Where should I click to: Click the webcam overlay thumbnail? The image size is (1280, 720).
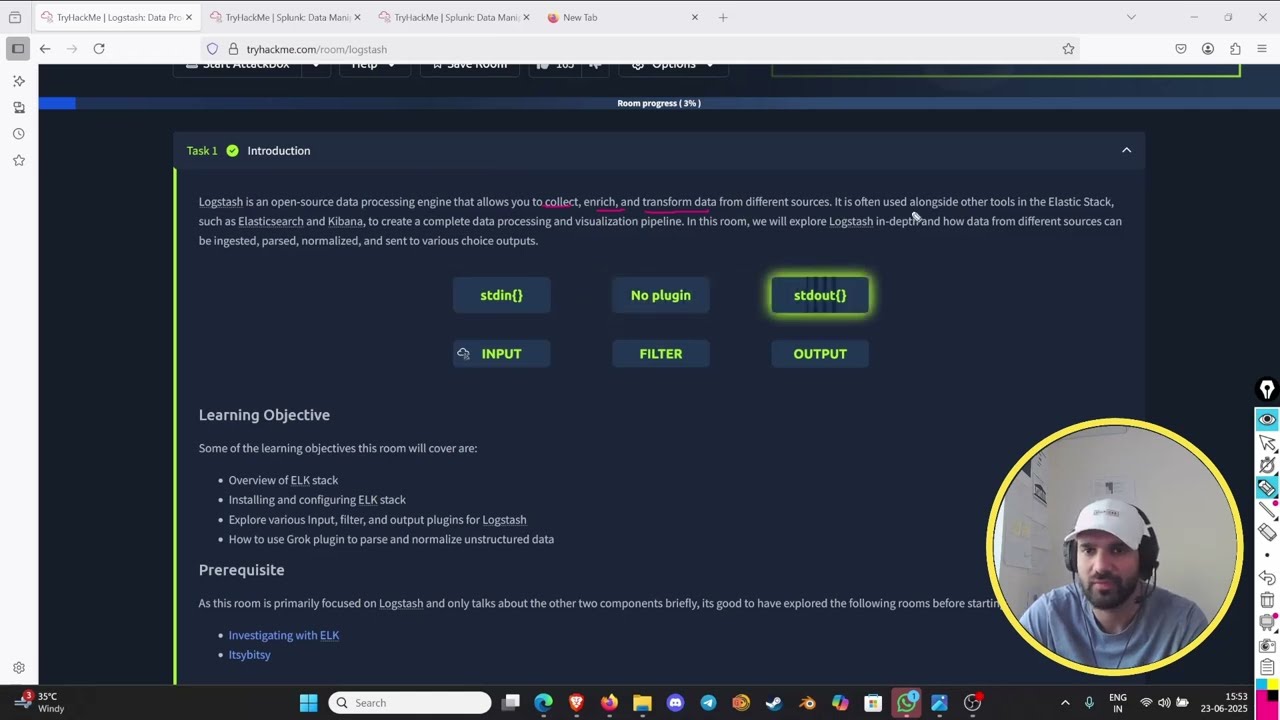tap(1114, 546)
